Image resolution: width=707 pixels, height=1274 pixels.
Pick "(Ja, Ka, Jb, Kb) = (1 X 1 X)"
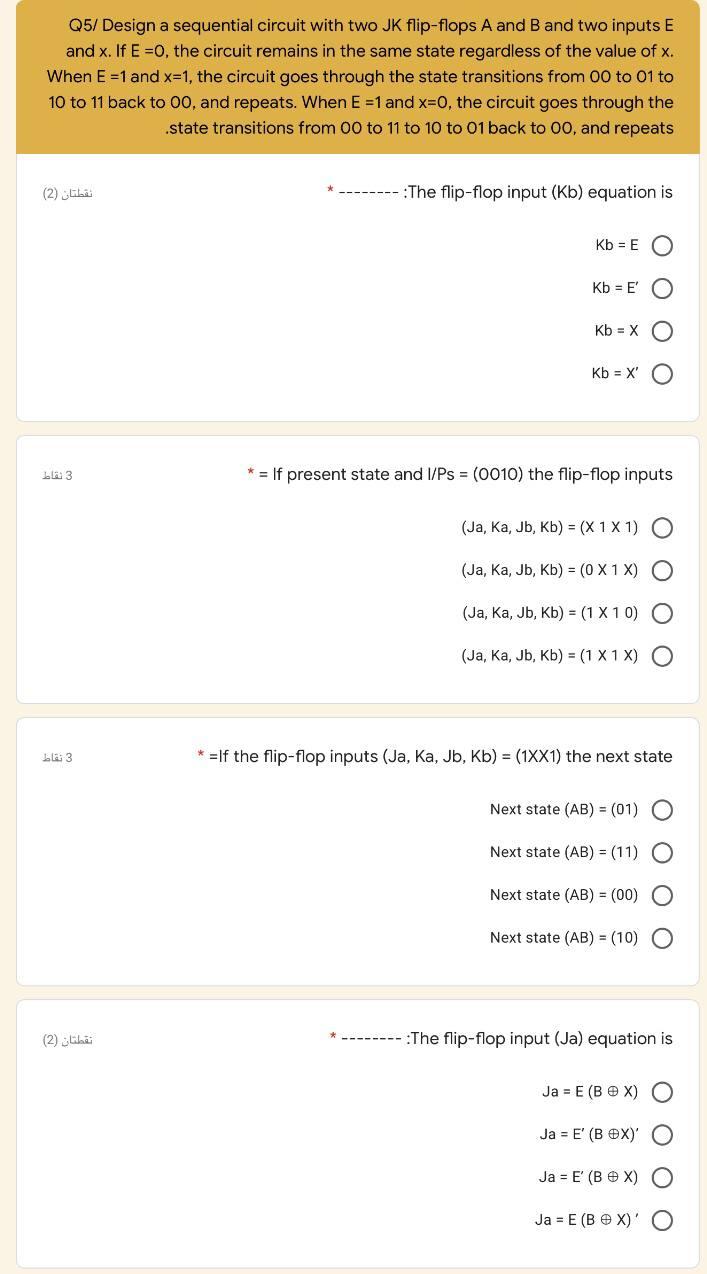pos(662,656)
